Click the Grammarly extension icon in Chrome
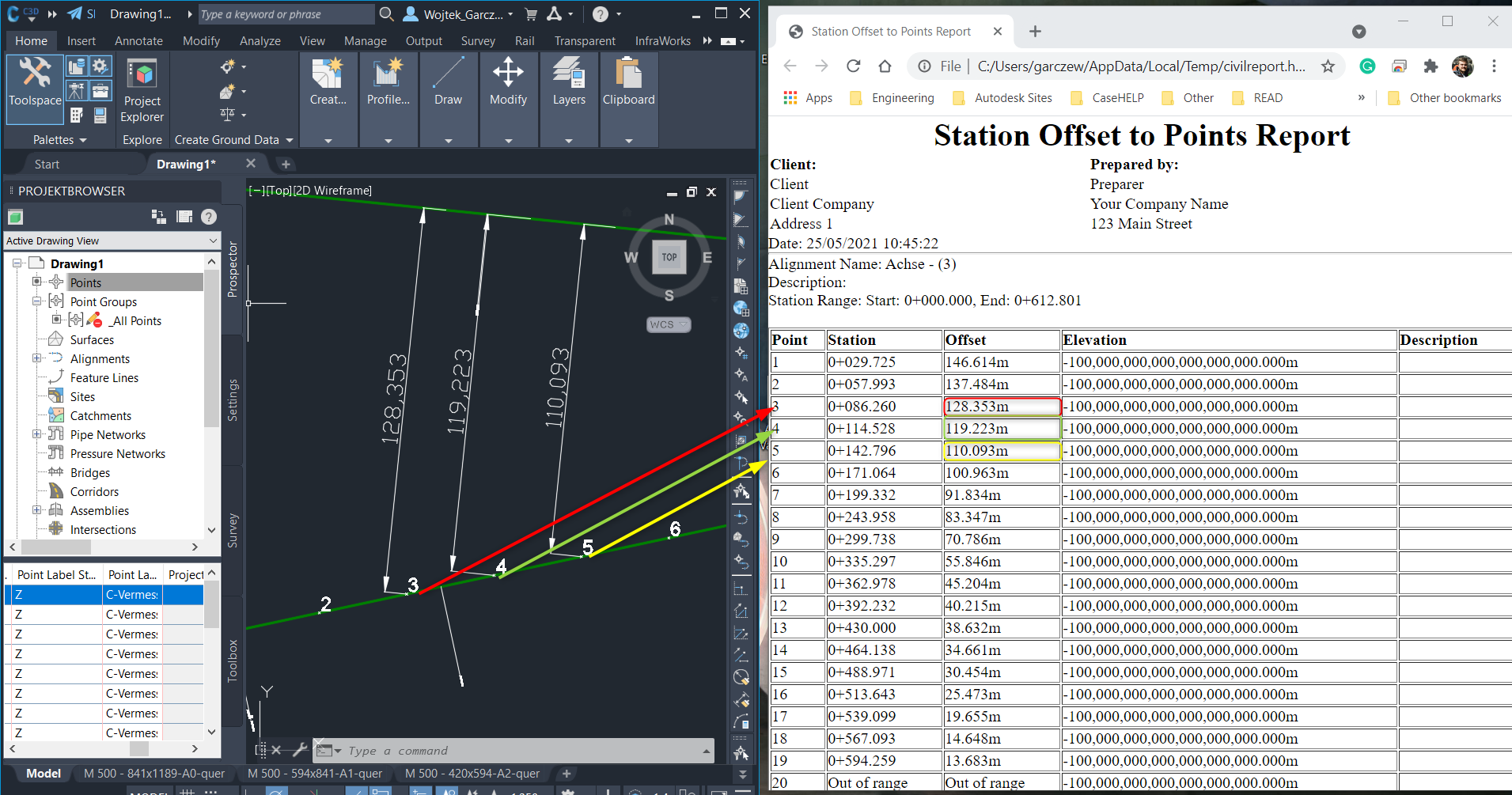The image size is (1512, 795). (1367, 66)
